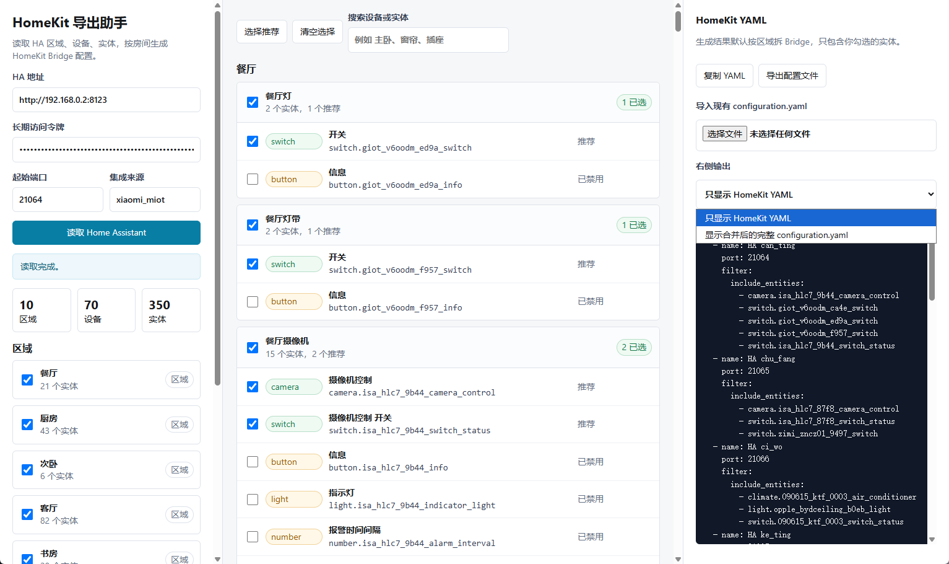949x564 pixels.
Task: Check the button.giot_v6oodm_f957_info entity box
Action: pyautogui.click(x=252, y=301)
